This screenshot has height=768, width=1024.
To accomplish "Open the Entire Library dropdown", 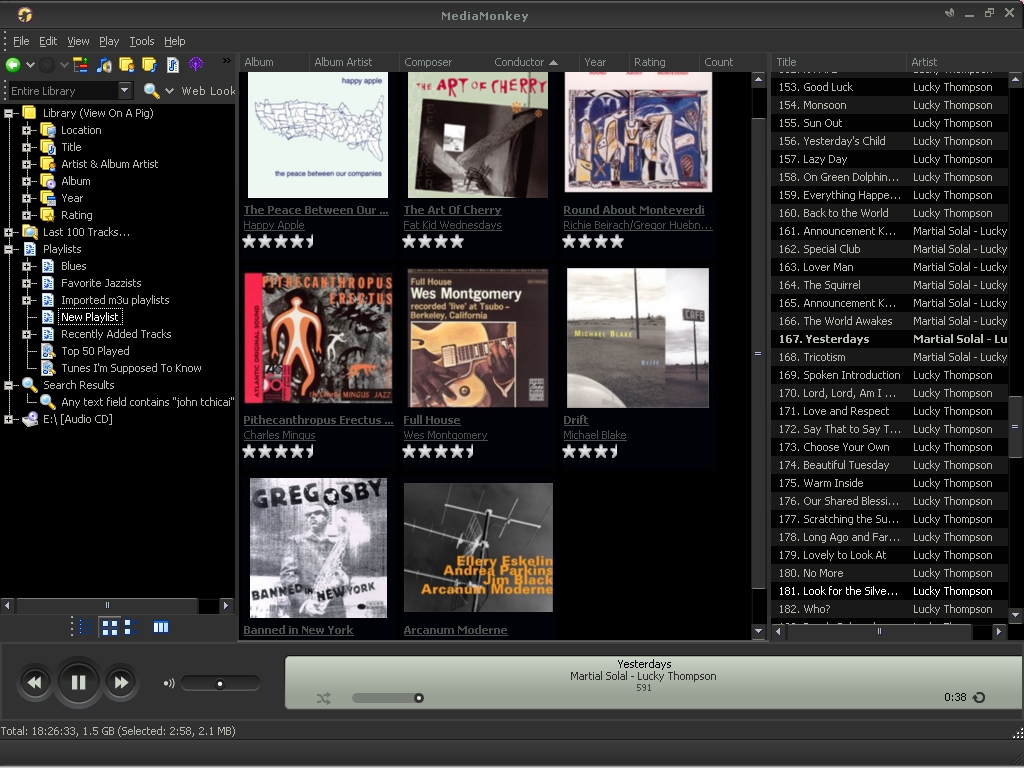I will coord(125,90).
